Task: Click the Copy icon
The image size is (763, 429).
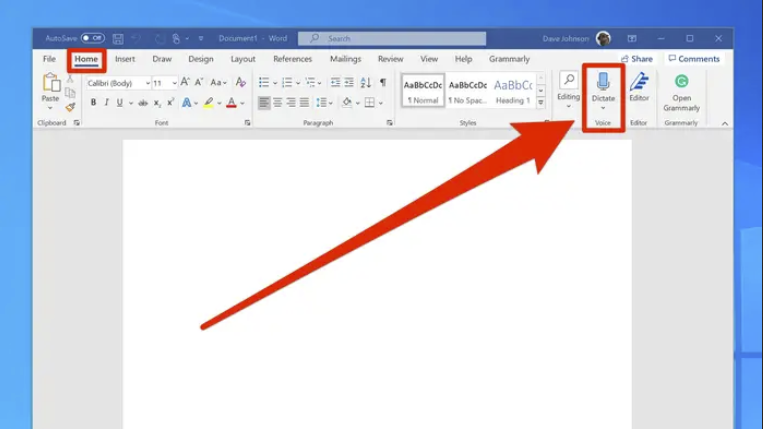Action: (70, 92)
